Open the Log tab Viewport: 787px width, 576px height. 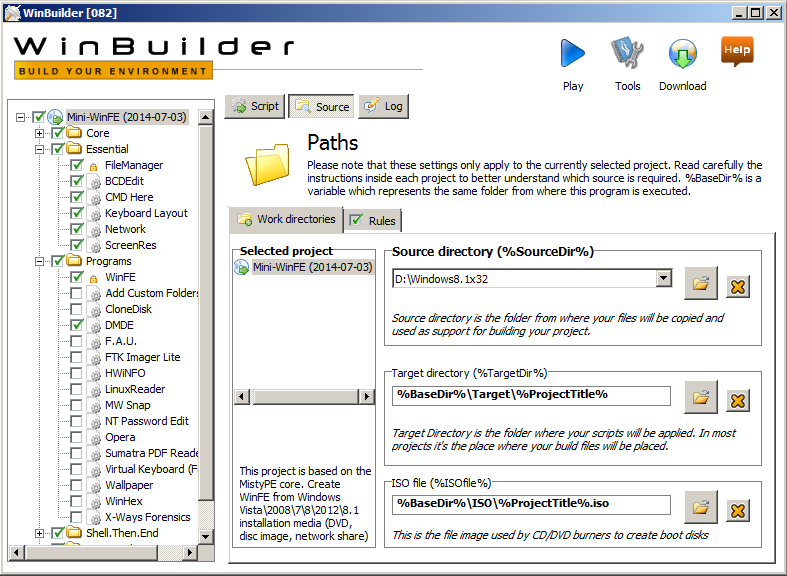click(x=383, y=106)
